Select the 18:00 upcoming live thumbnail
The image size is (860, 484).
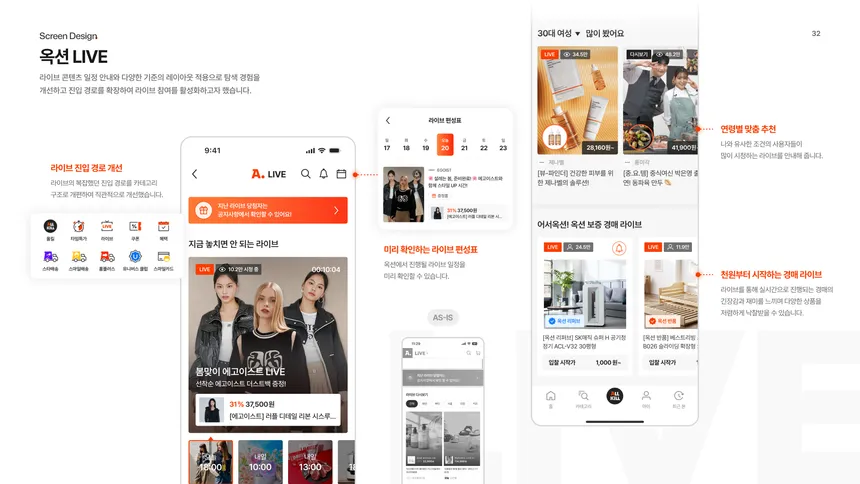pyautogui.click(x=211, y=462)
